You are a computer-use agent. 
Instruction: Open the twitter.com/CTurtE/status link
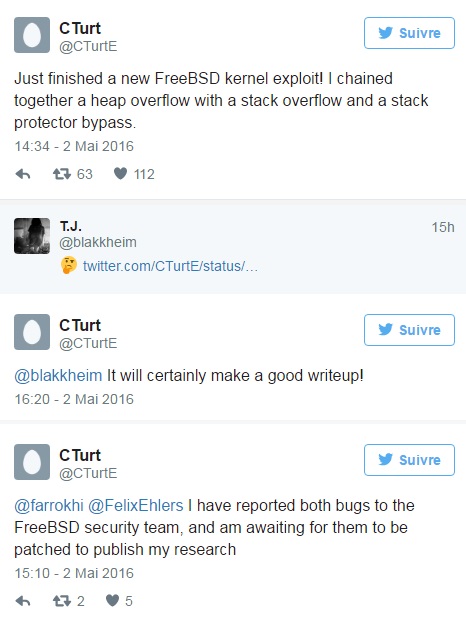170,266
